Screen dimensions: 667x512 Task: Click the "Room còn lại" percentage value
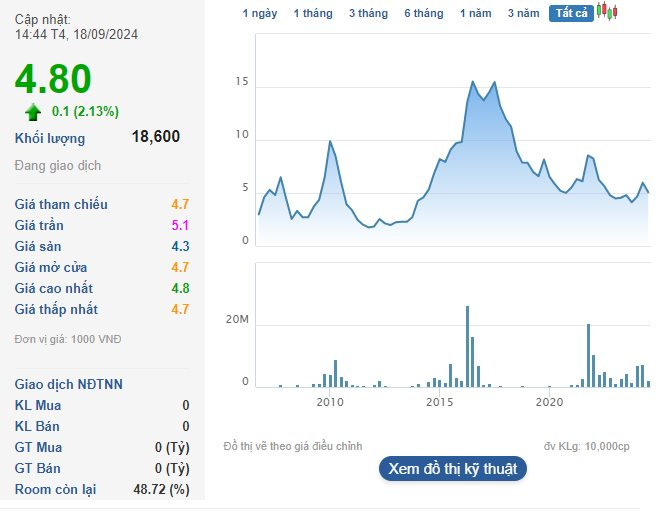(160, 489)
